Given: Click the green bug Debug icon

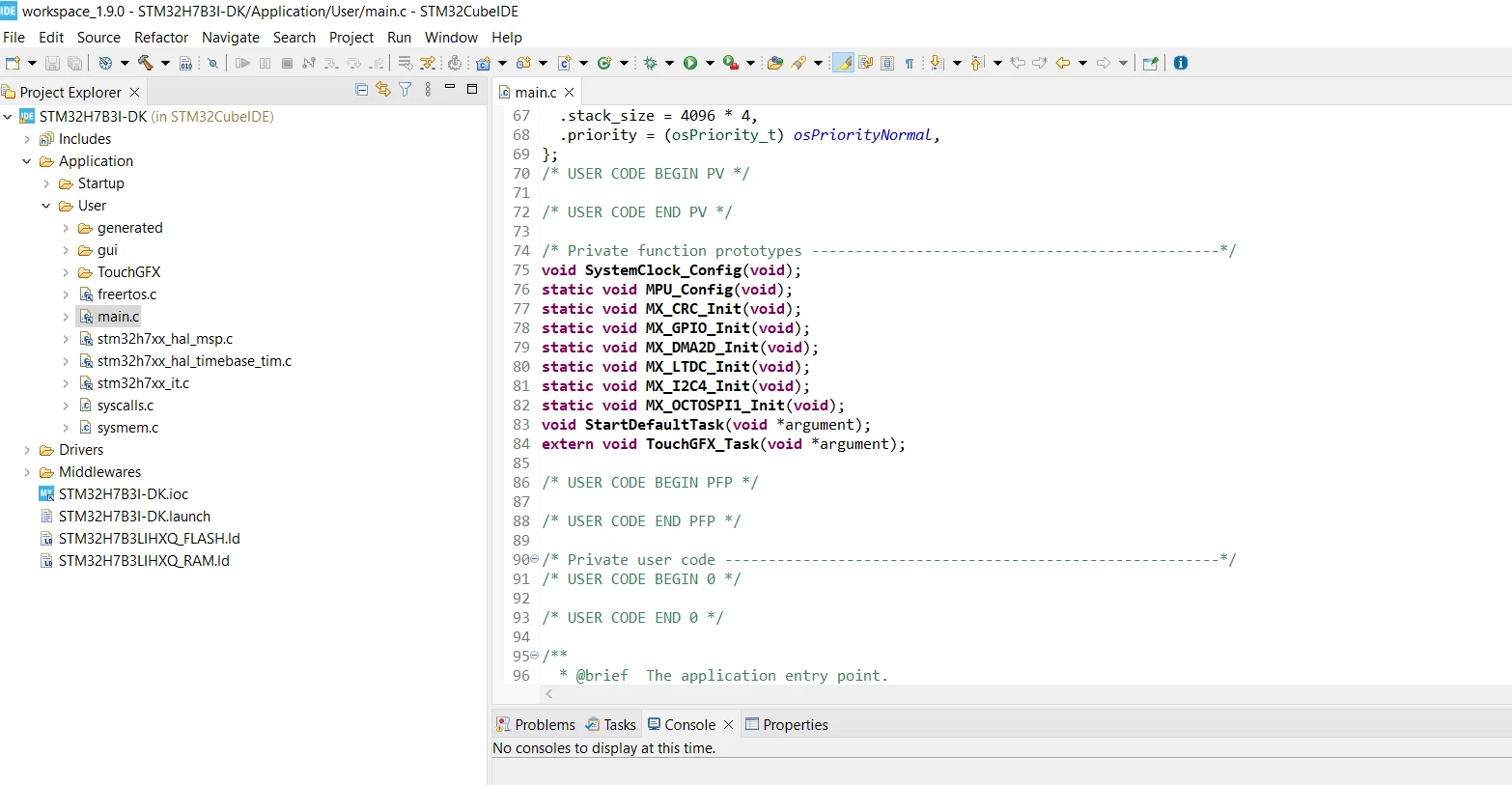Looking at the screenshot, I should [x=651, y=63].
